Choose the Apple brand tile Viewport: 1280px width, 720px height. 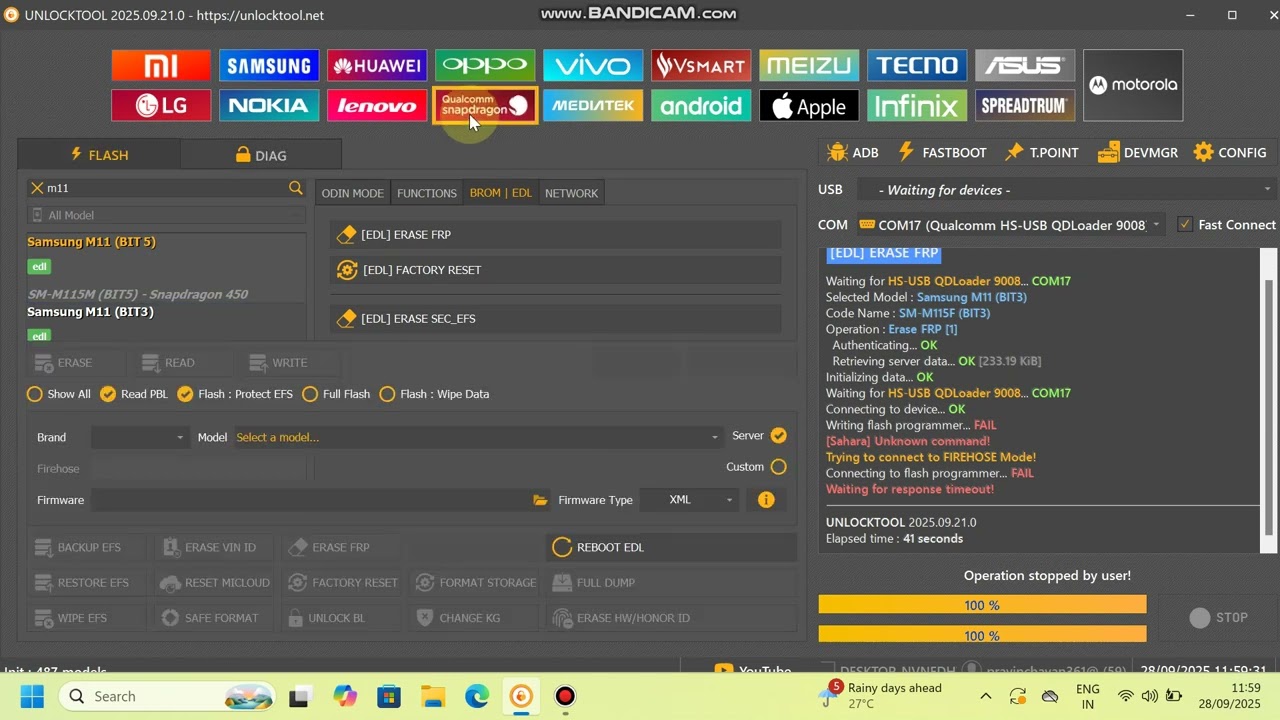tap(809, 105)
